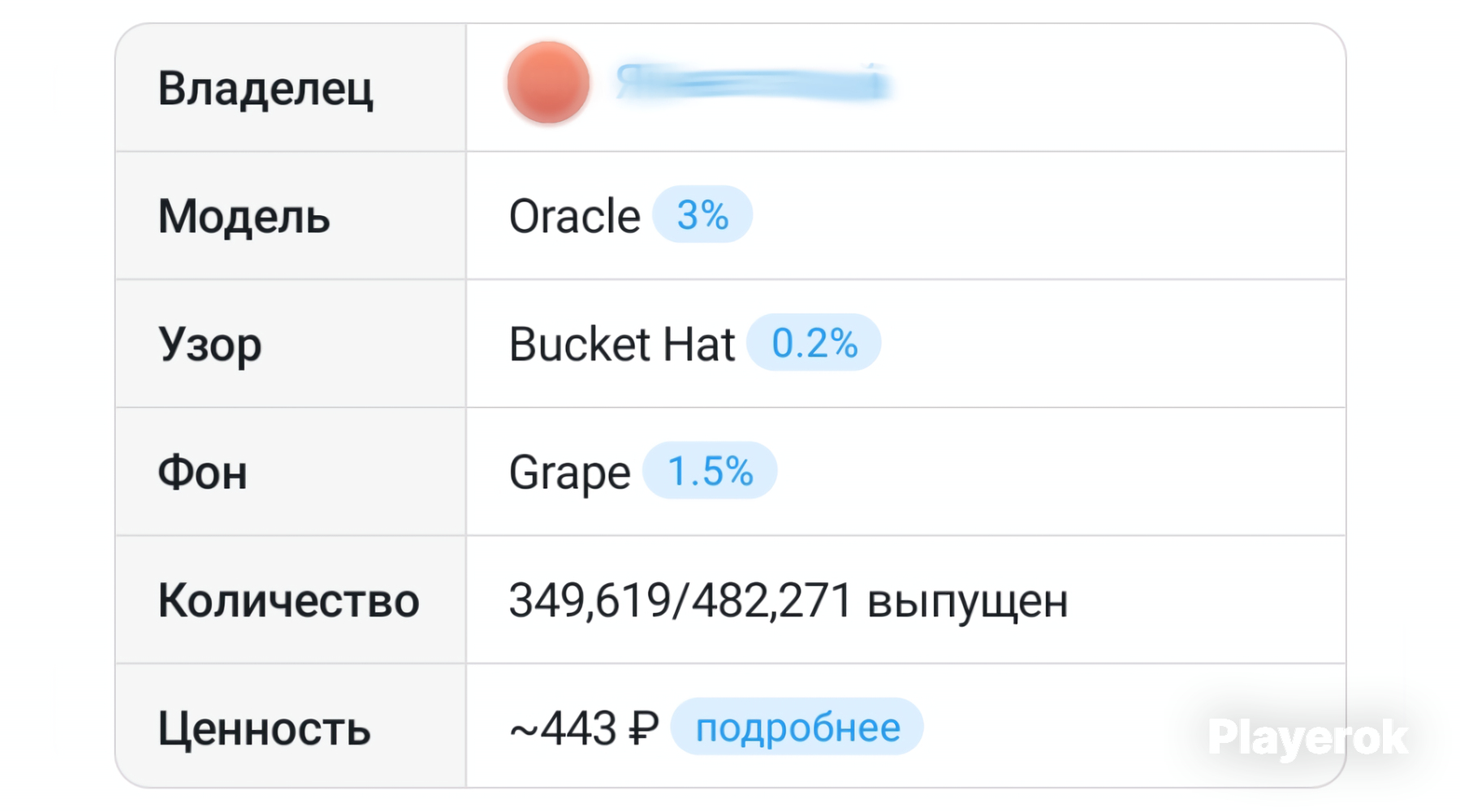Click the owner's orange round avatar
The image size is (1460, 812).
[548, 83]
